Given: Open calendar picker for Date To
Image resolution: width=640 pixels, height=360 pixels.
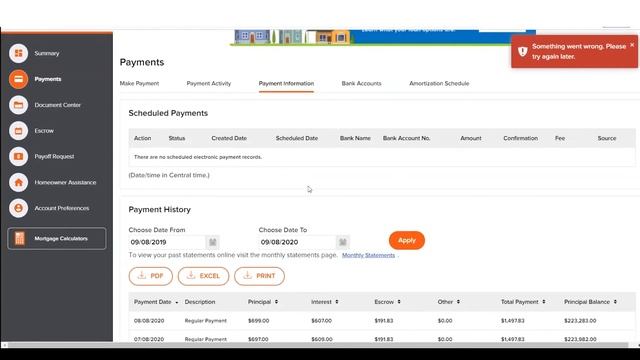Looking at the screenshot, I should [343, 242].
